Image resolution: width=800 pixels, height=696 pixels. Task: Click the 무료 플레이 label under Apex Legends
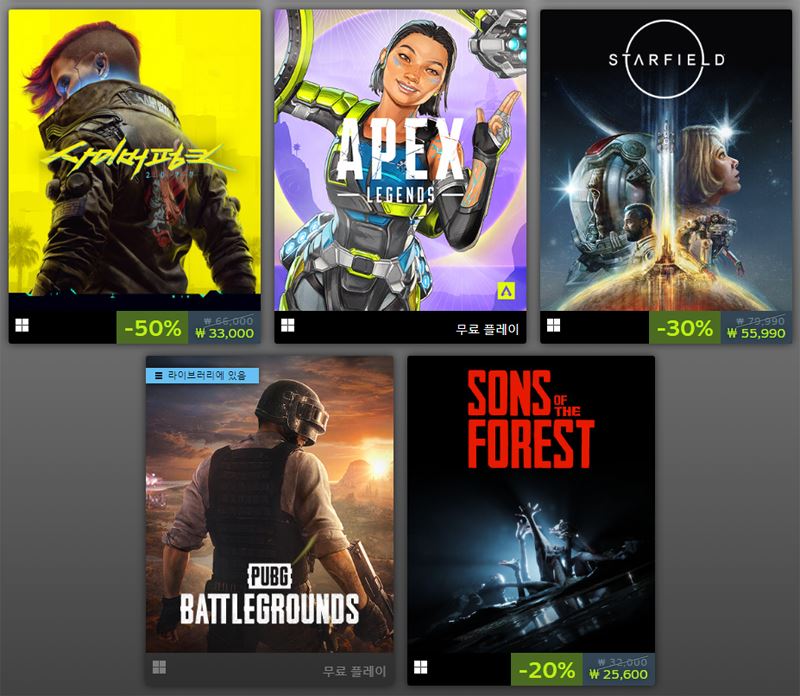487,330
